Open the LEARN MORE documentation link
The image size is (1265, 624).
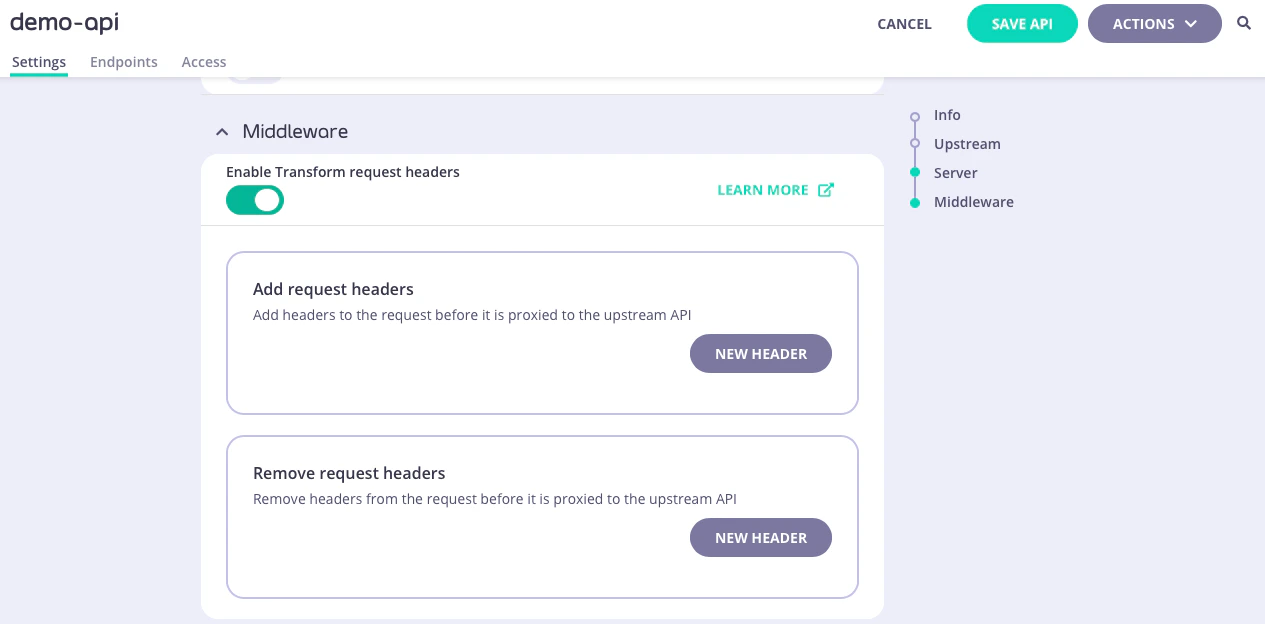[x=763, y=189]
